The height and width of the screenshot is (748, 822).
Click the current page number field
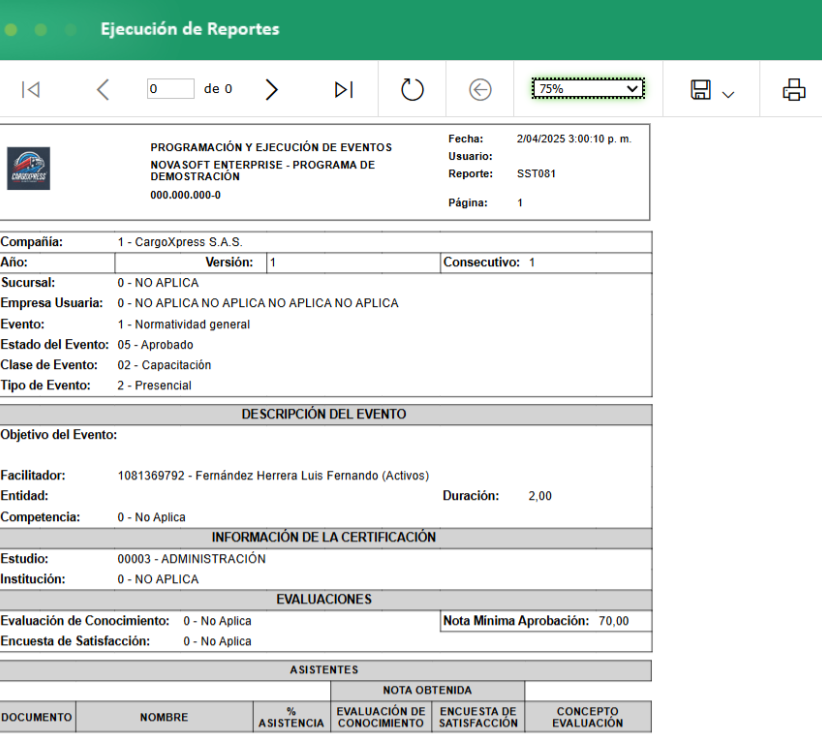pyautogui.click(x=170, y=89)
